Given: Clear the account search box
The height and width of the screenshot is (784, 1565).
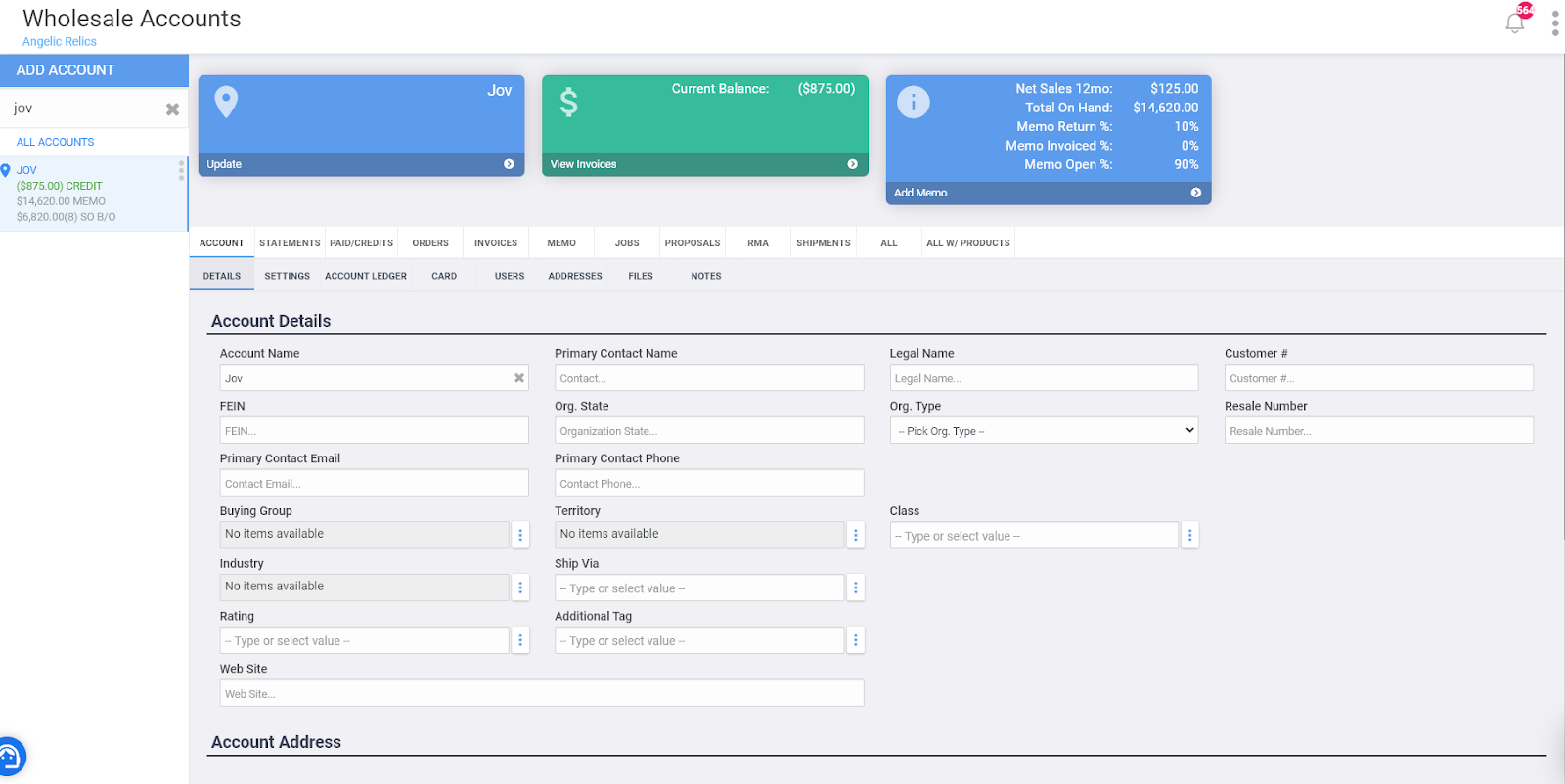Looking at the screenshot, I should [x=172, y=109].
